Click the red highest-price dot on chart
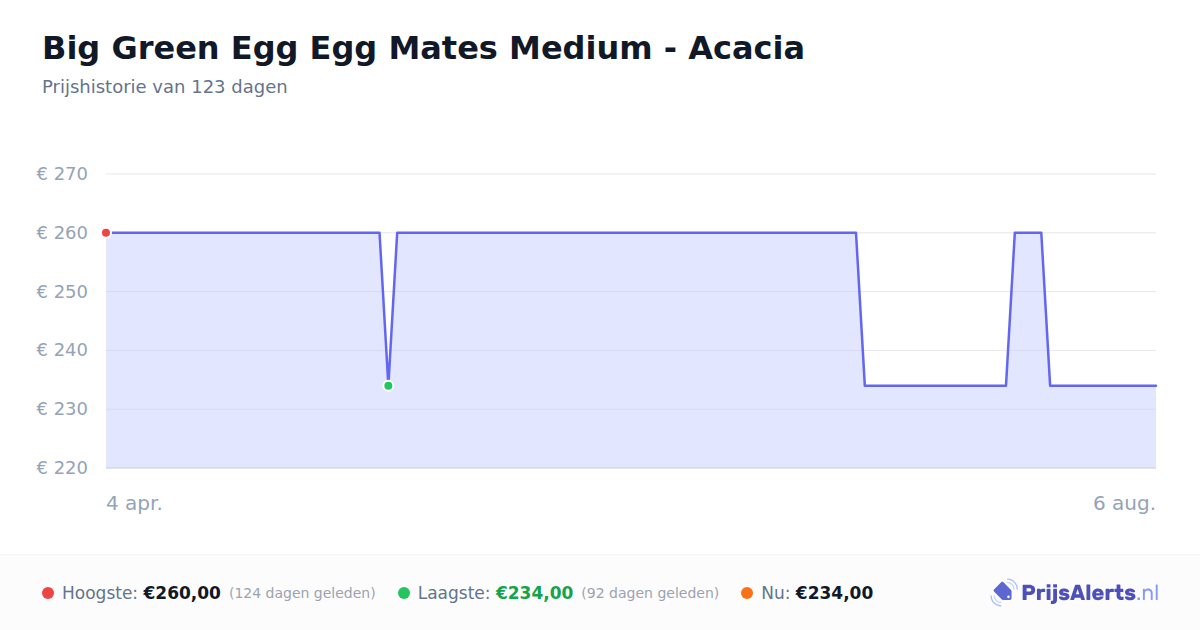 (106, 233)
